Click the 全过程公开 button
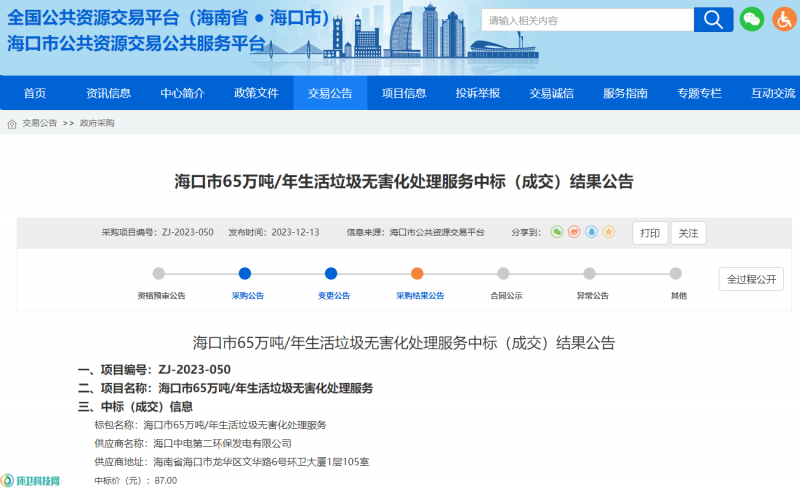This screenshot has height=488, width=800. pyautogui.click(x=751, y=279)
